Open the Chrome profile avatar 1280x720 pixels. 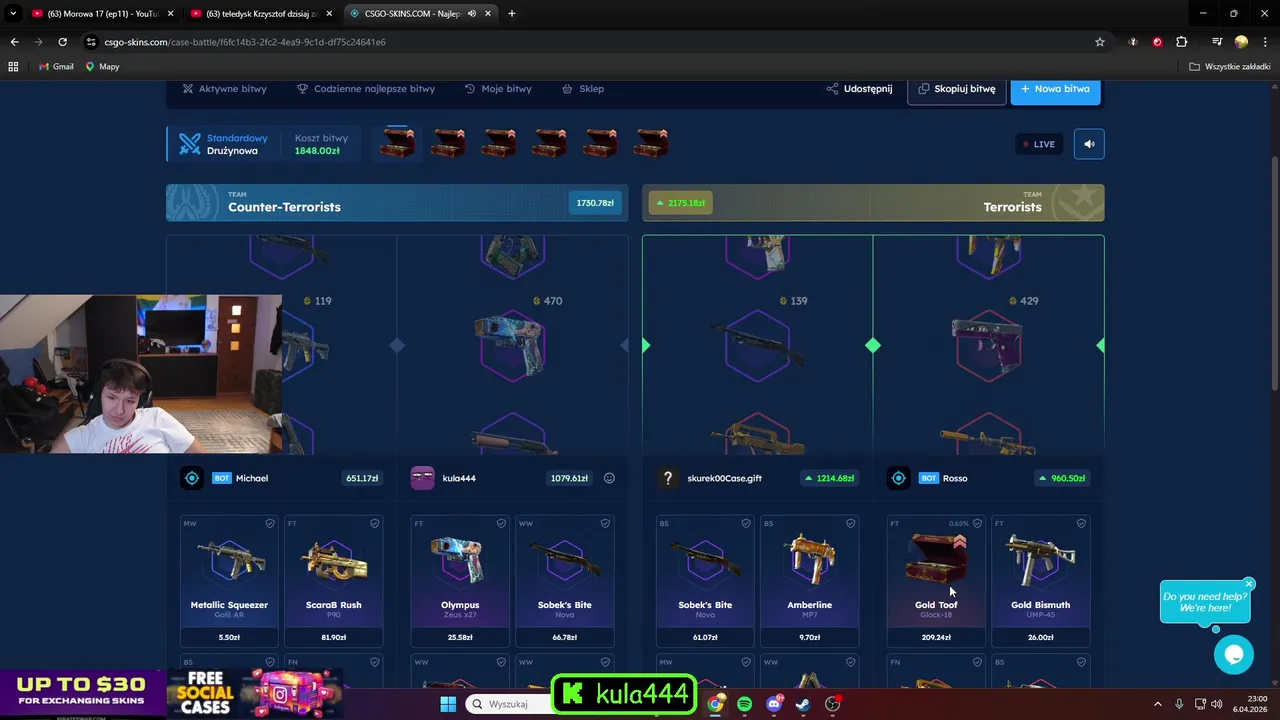pyautogui.click(x=1241, y=42)
